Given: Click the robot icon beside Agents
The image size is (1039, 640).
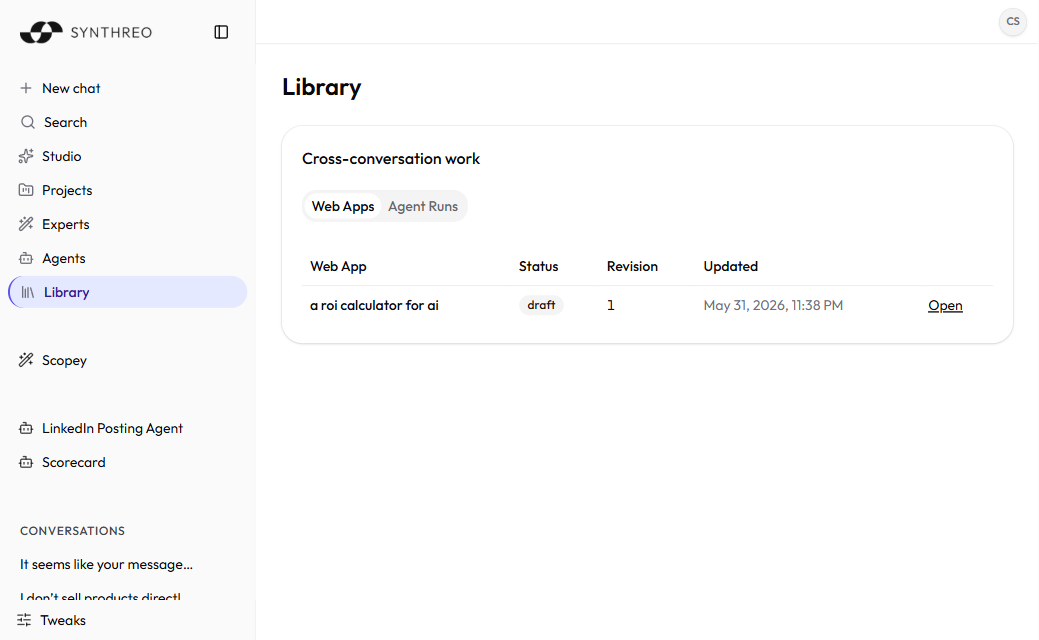Looking at the screenshot, I should pos(26,258).
